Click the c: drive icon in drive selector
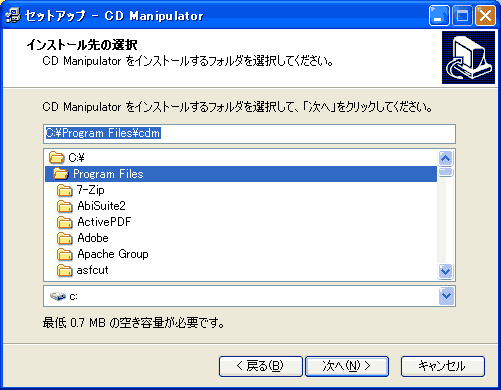 58,296
